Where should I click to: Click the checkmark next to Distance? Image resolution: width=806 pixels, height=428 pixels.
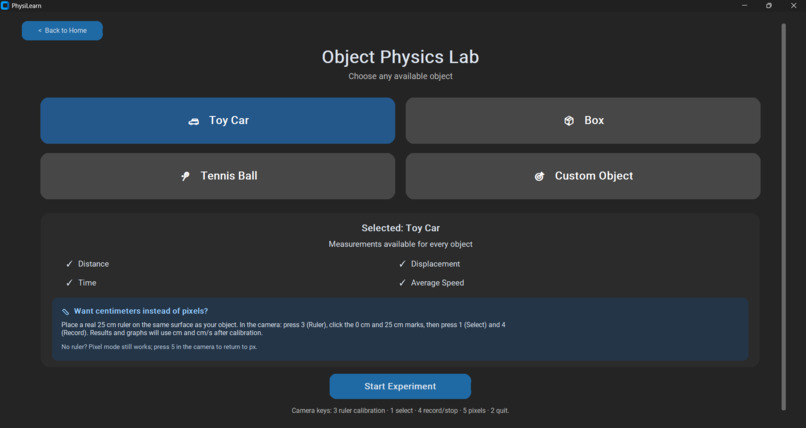pyautogui.click(x=69, y=264)
